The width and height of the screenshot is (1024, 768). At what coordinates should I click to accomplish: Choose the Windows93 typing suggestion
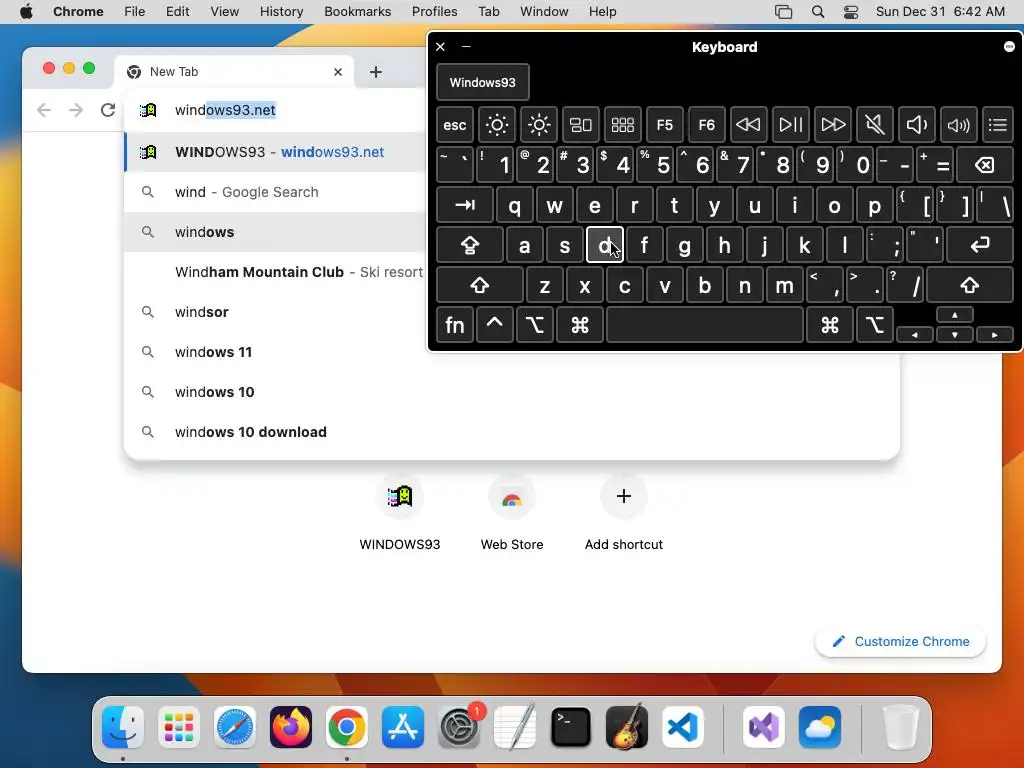pyautogui.click(x=483, y=82)
